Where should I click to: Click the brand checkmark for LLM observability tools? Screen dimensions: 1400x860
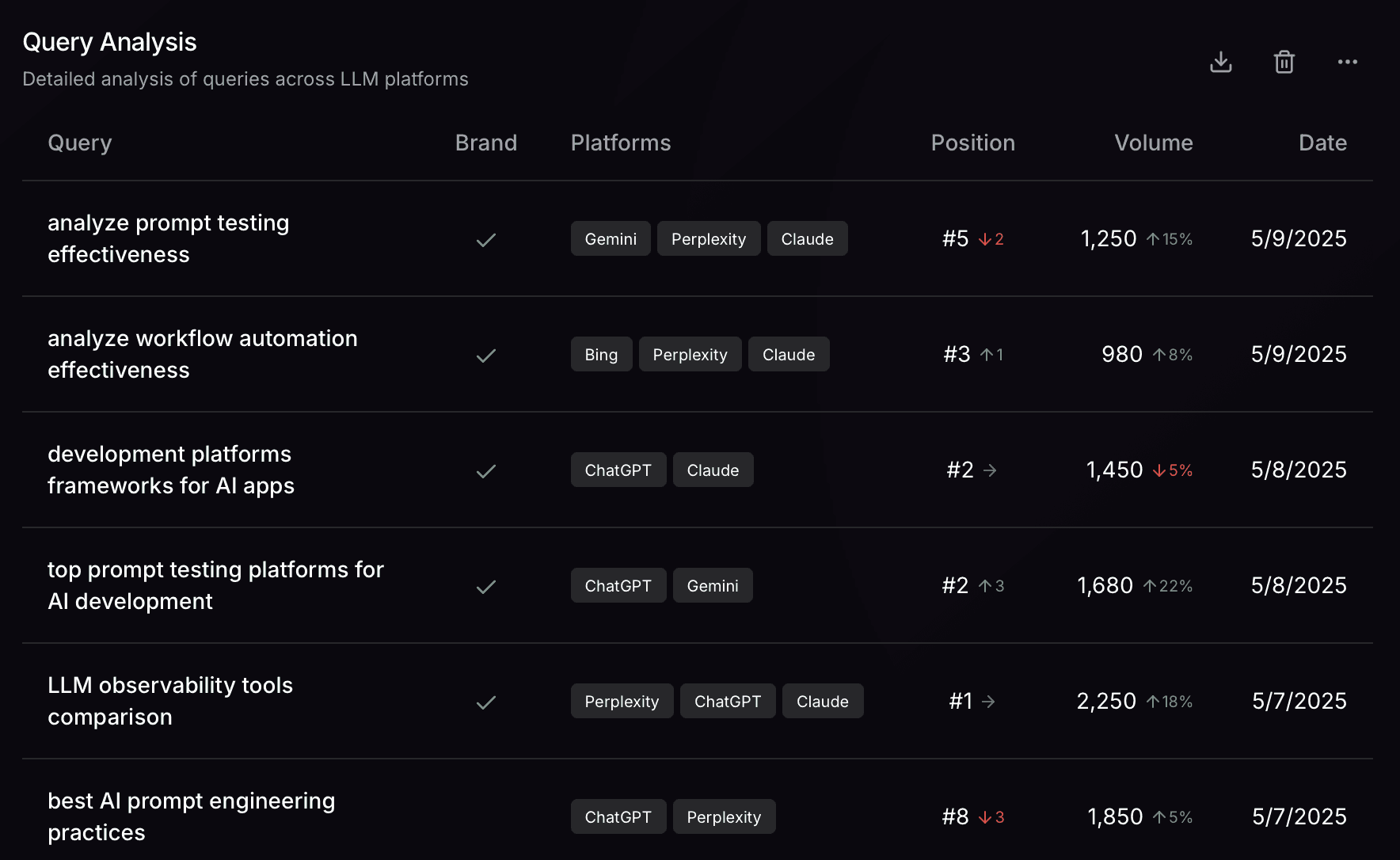[x=486, y=702]
